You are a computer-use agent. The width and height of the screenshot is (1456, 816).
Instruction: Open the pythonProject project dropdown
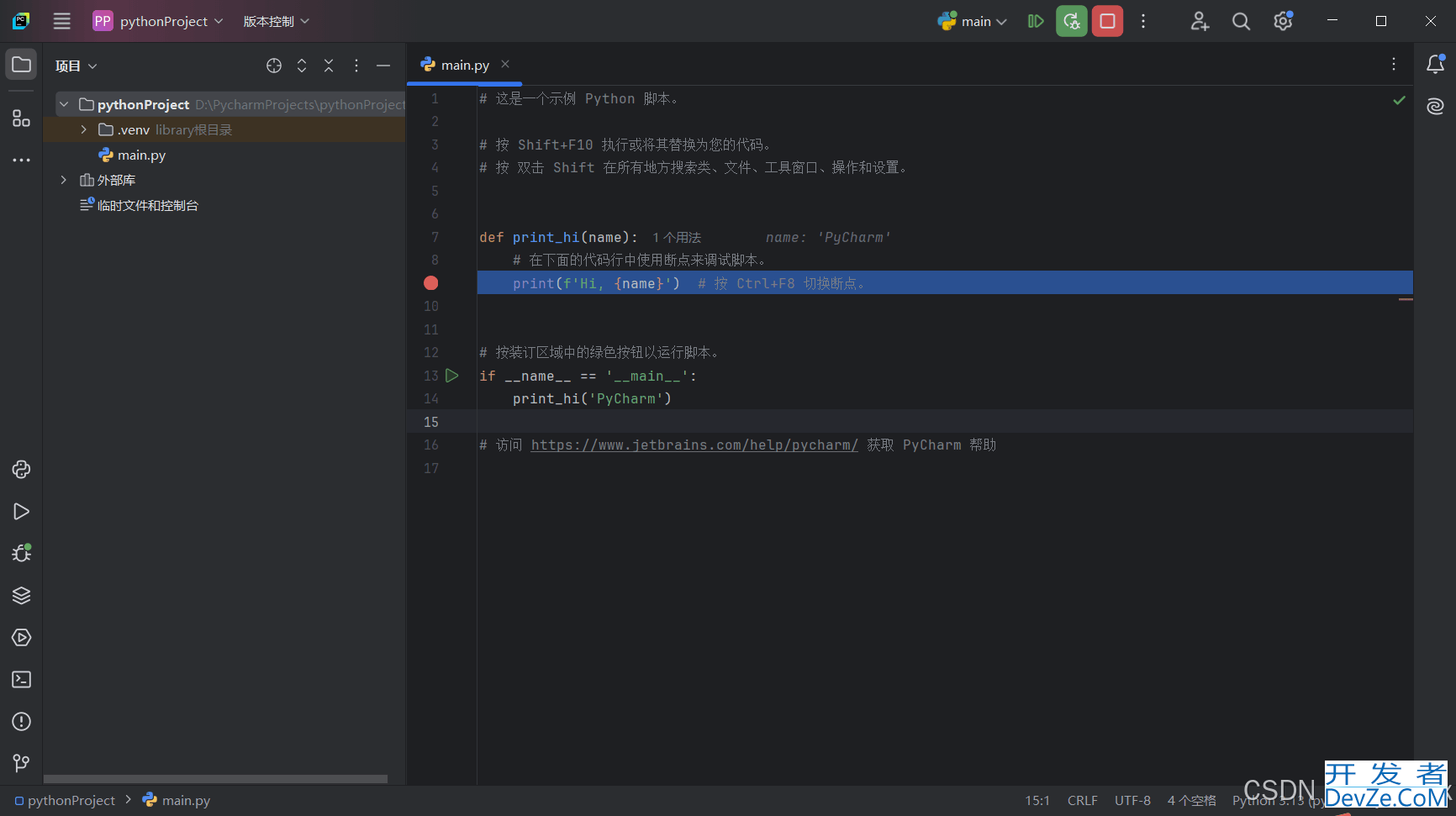[158, 21]
